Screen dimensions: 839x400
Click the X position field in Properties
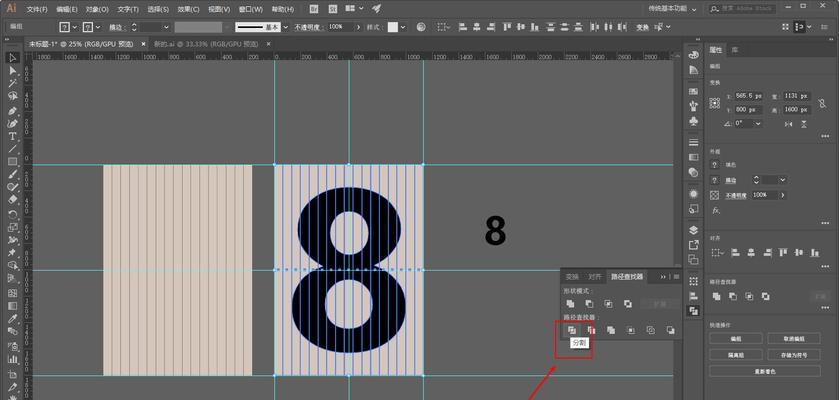coord(748,96)
